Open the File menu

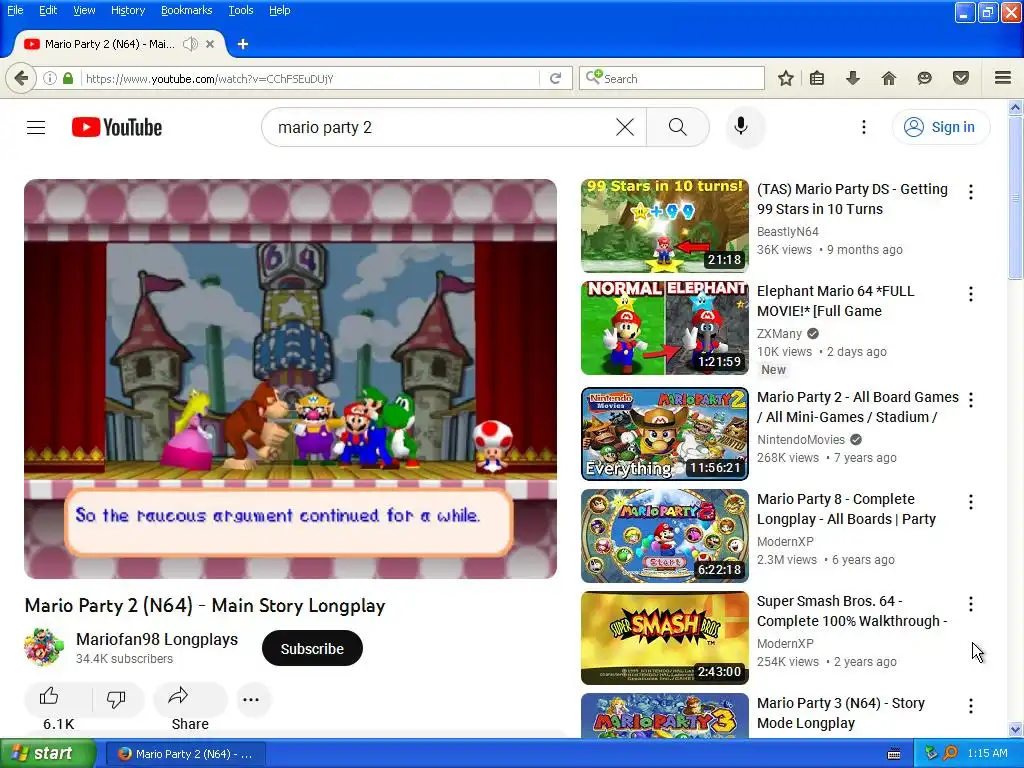click(x=15, y=10)
